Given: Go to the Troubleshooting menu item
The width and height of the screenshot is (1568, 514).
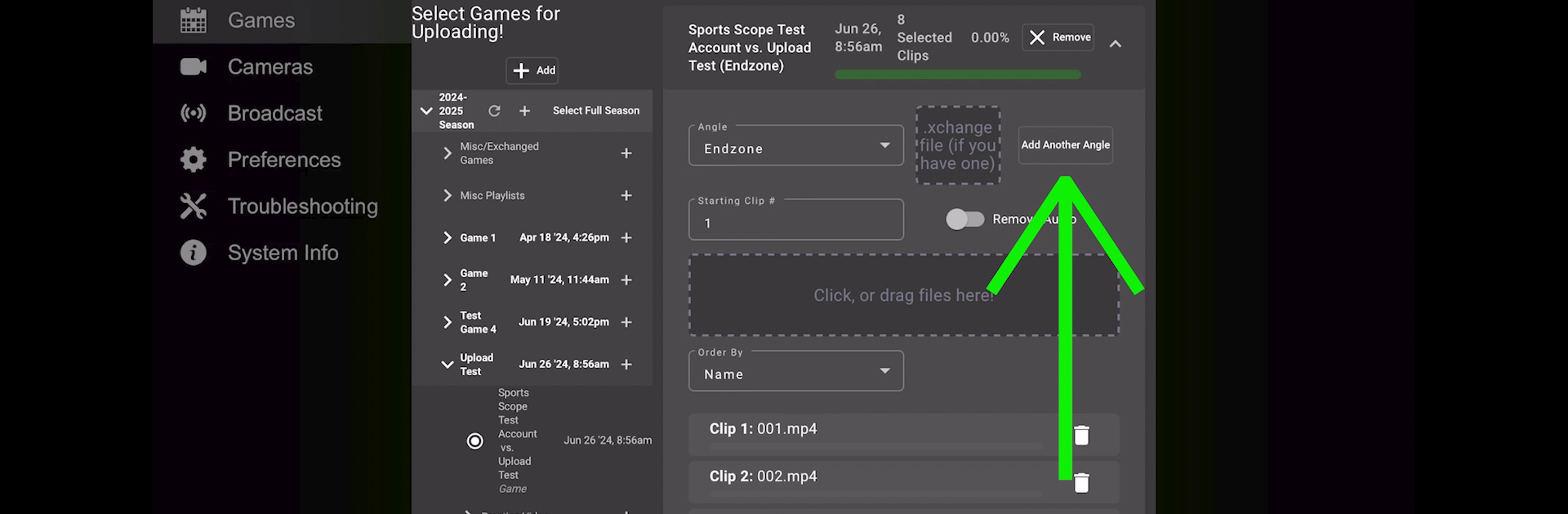Looking at the screenshot, I should point(303,206).
